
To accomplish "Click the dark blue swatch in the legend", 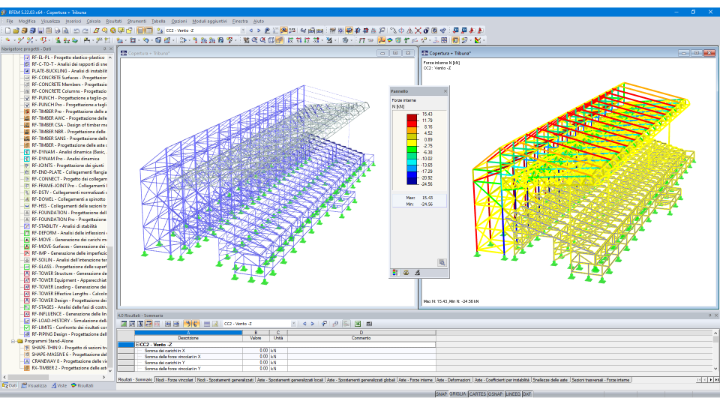I will pyautogui.click(x=412, y=181).
